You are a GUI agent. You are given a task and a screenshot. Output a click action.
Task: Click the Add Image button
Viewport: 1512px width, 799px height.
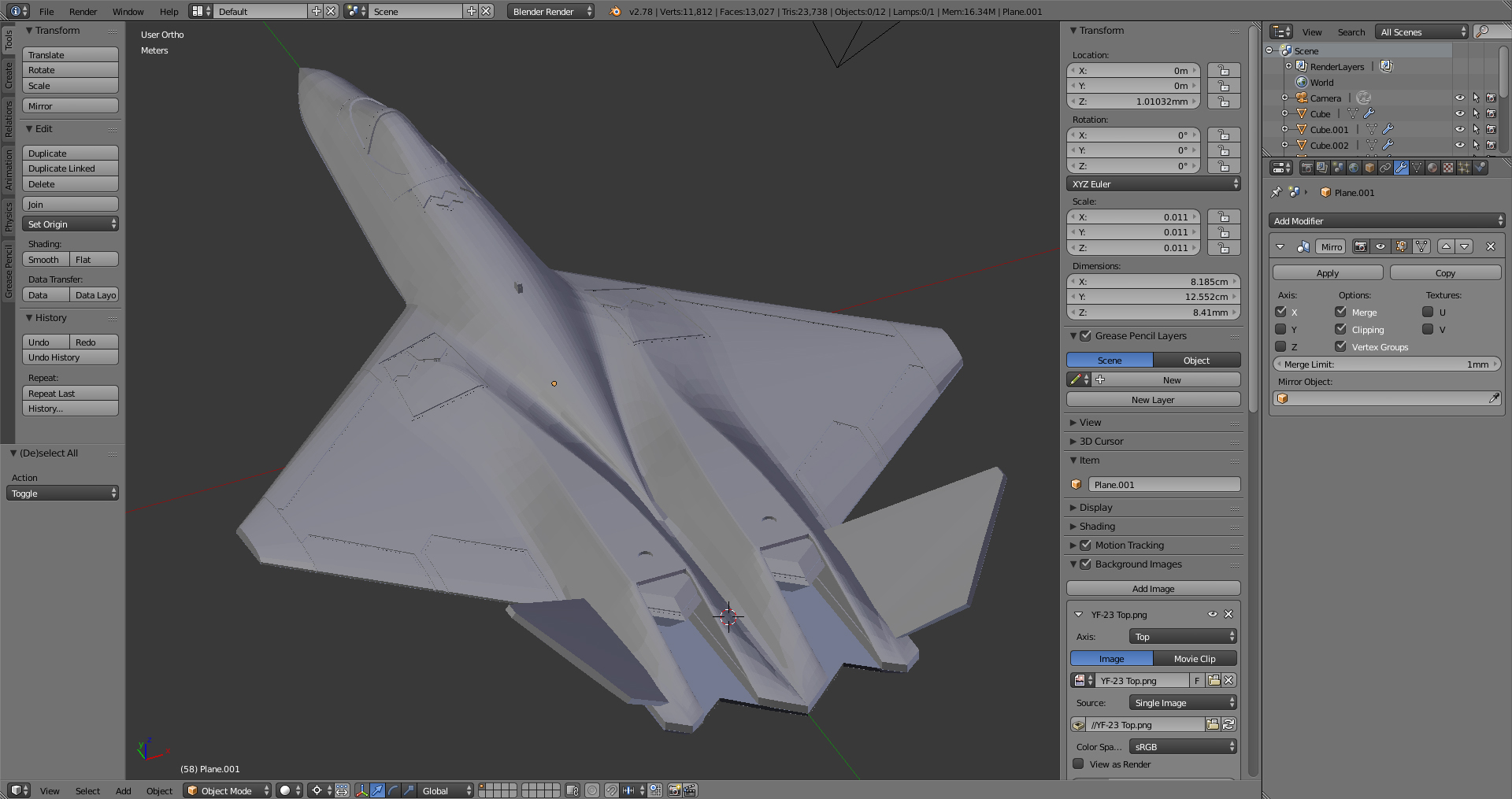click(x=1154, y=589)
